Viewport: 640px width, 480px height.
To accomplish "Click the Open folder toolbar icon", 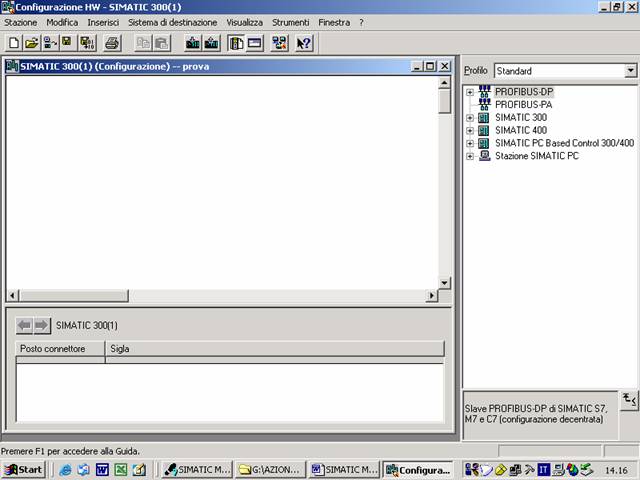I will click(30, 43).
